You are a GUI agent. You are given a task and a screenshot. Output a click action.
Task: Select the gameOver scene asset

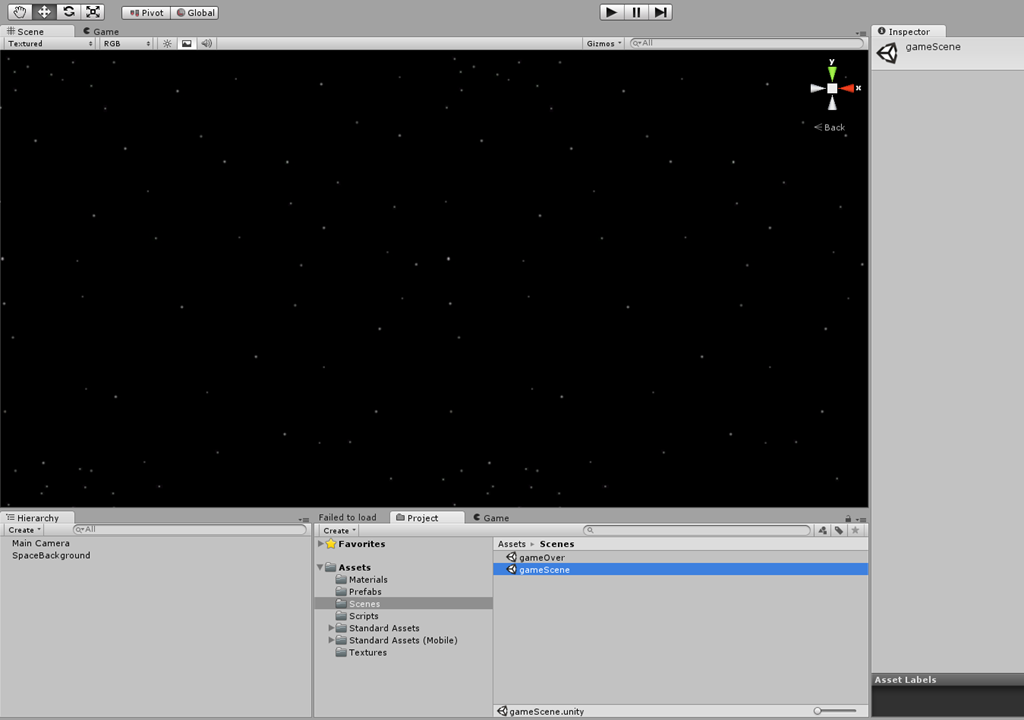tap(541, 557)
